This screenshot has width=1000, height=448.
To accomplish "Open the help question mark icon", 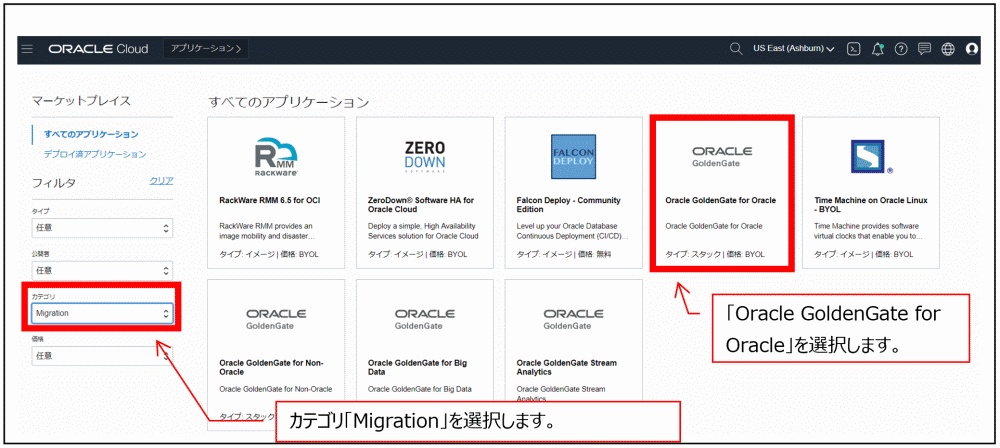I will pos(901,49).
